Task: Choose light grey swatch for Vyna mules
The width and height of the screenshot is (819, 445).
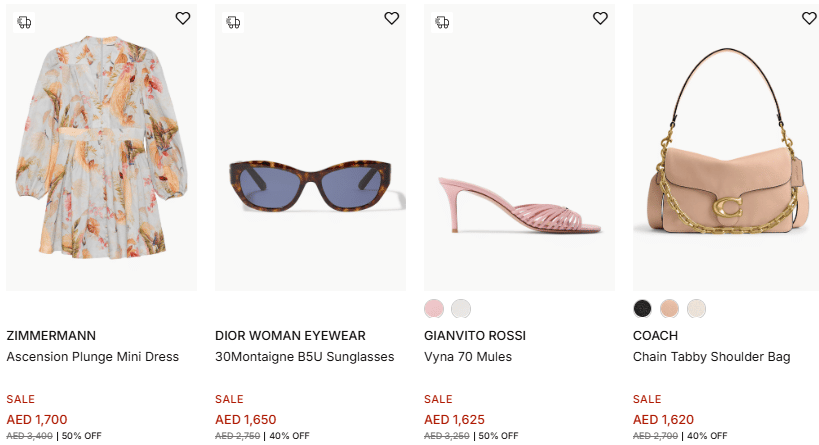Action: pos(460,308)
